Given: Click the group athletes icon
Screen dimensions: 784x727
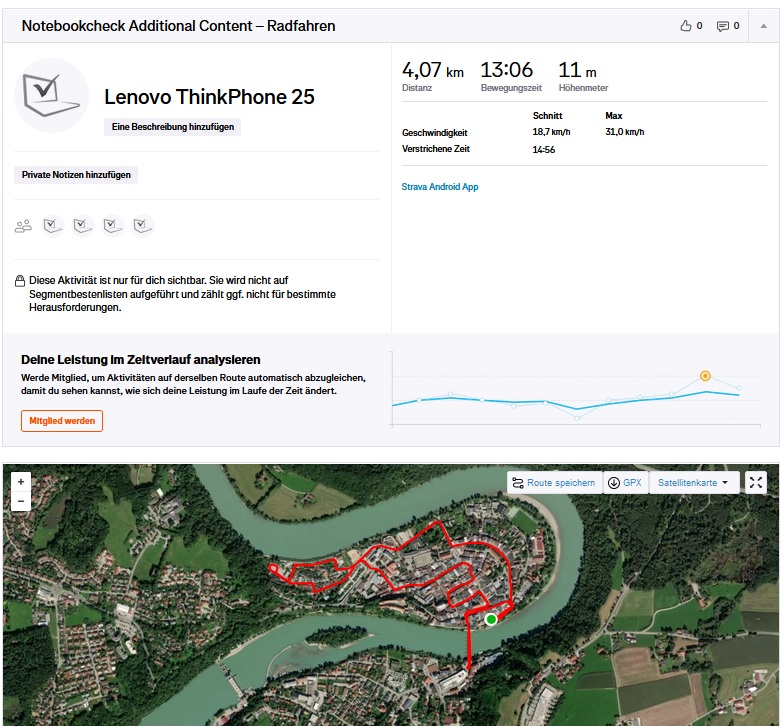Looking at the screenshot, I should (x=23, y=226).
